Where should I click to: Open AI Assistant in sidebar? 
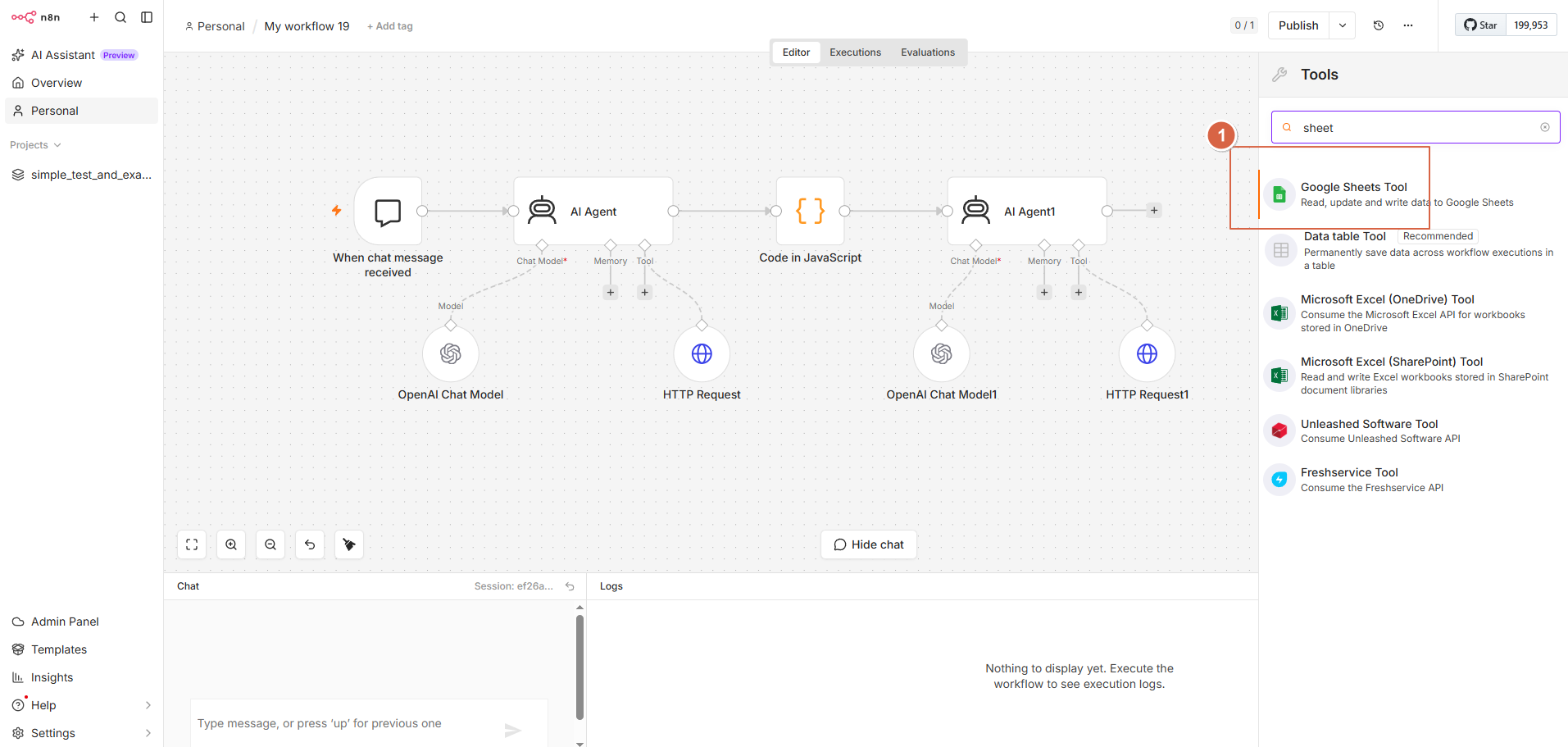(x=81, y=55)
